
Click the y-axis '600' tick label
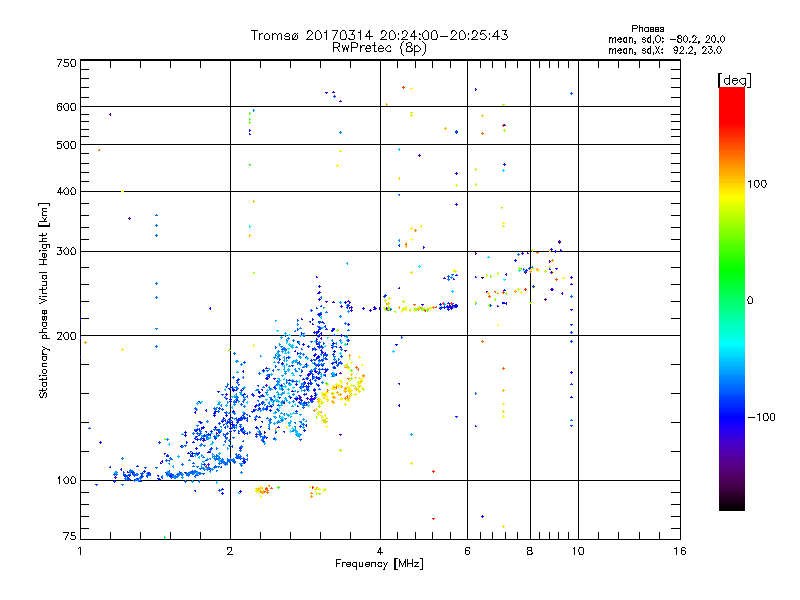[66, 107]
